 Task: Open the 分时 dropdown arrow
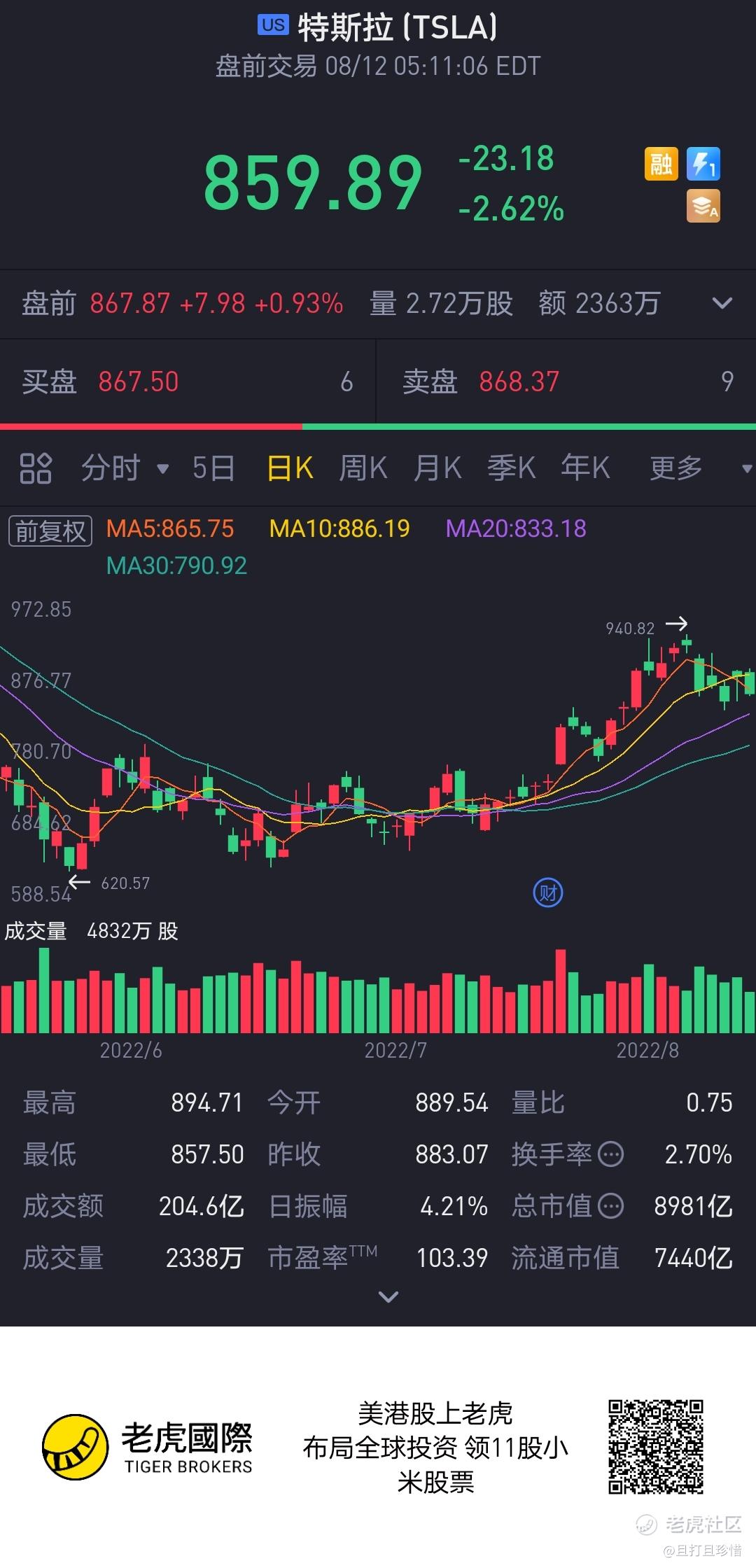(x=163, y=469)
